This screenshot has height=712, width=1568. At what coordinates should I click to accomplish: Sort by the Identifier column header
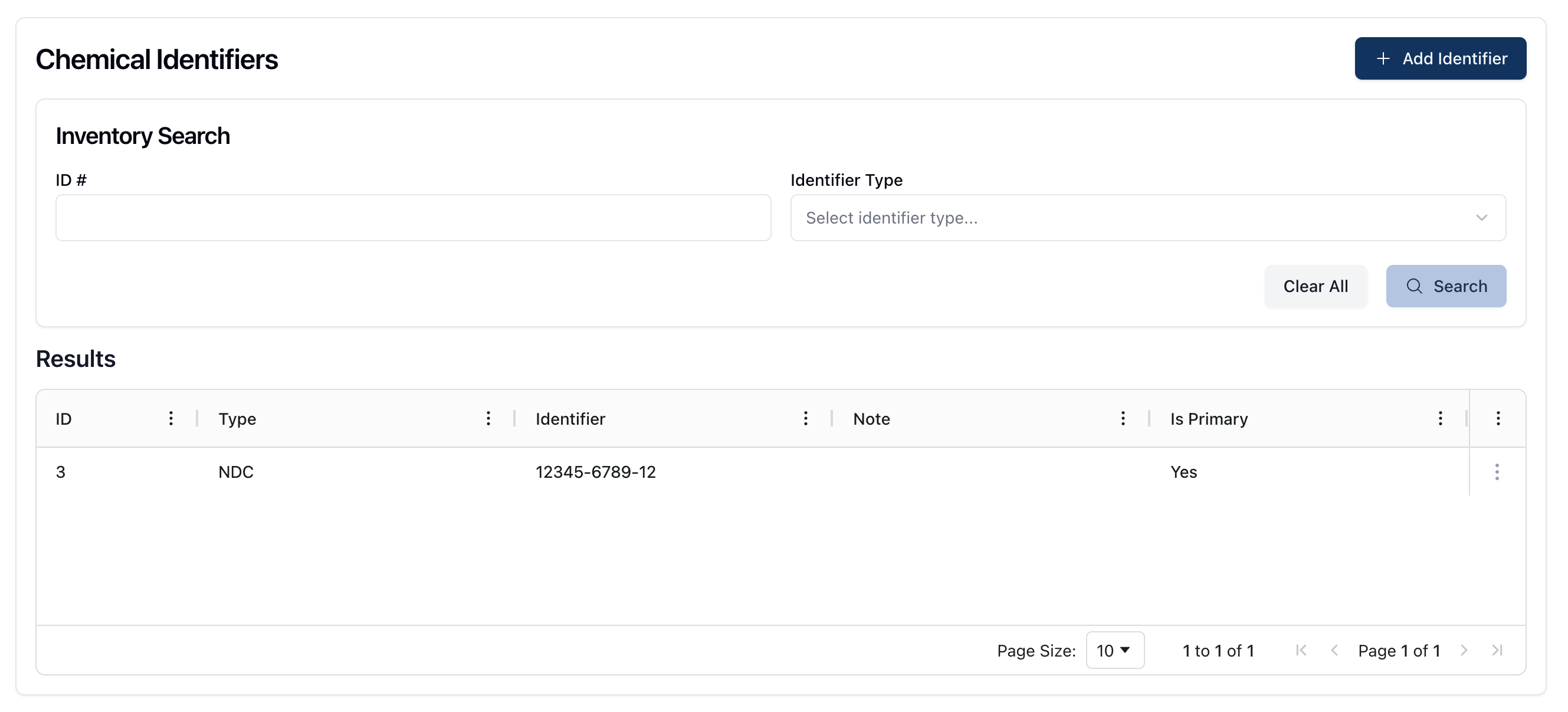(570, 419)
